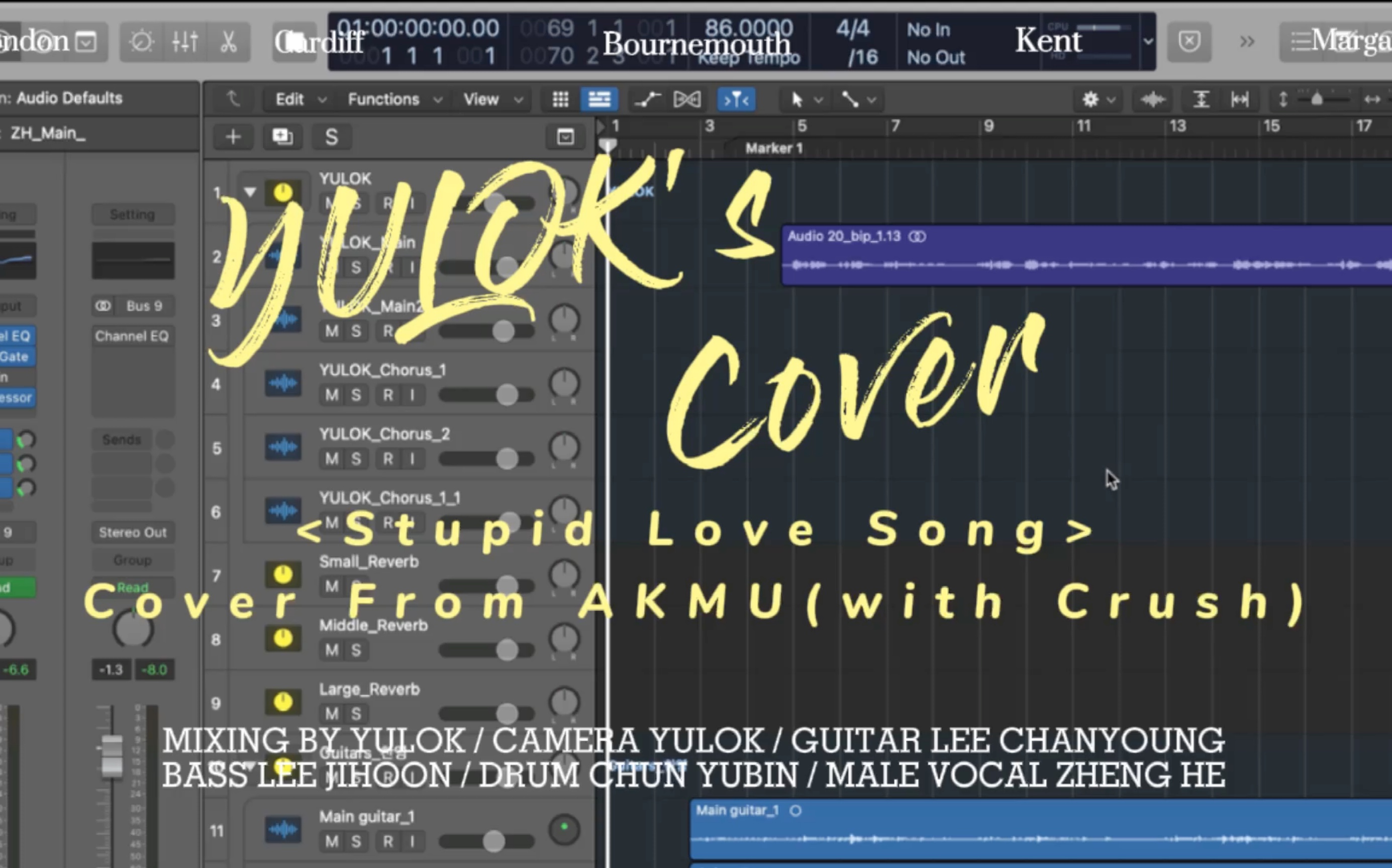
Task: Click the Sends slot on channel strip
Action: (121, 439)
